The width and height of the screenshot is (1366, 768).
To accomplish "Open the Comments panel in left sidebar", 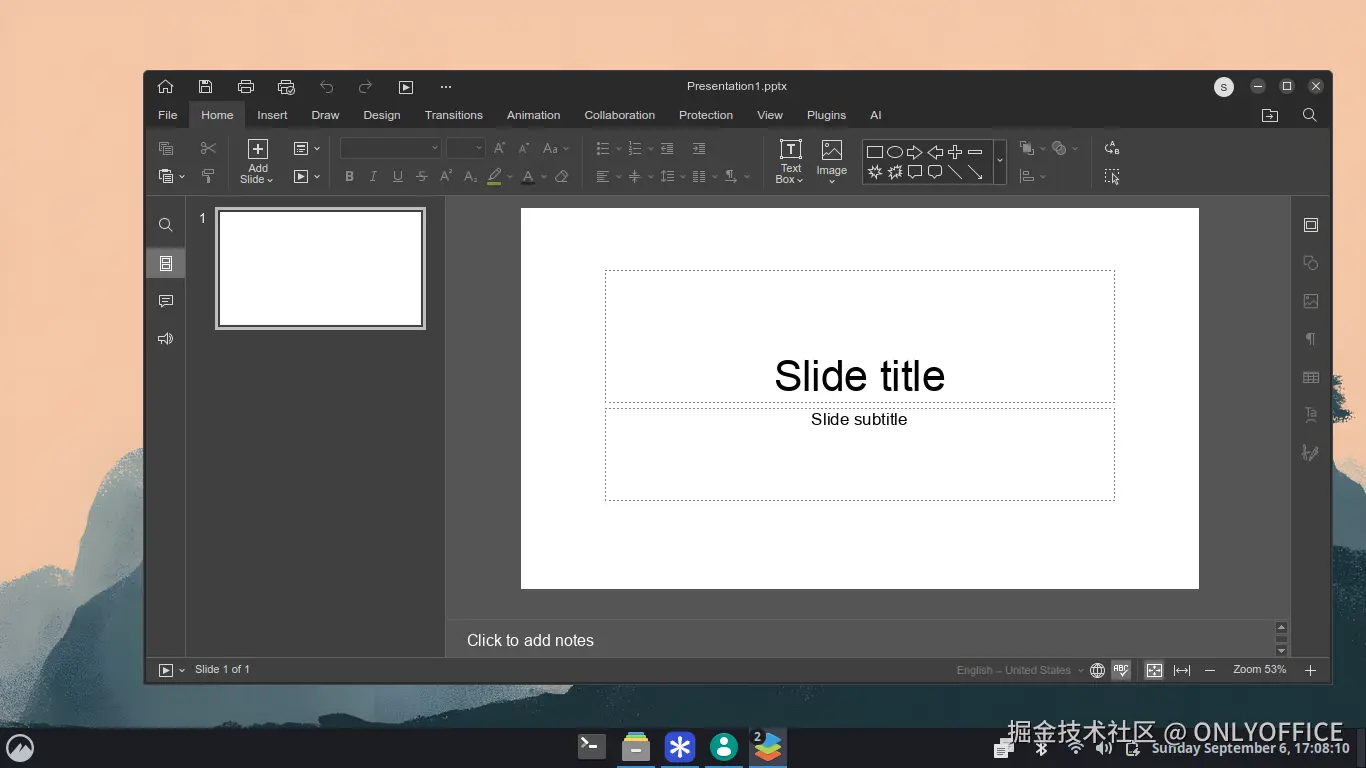I will (x=166, y=301).
